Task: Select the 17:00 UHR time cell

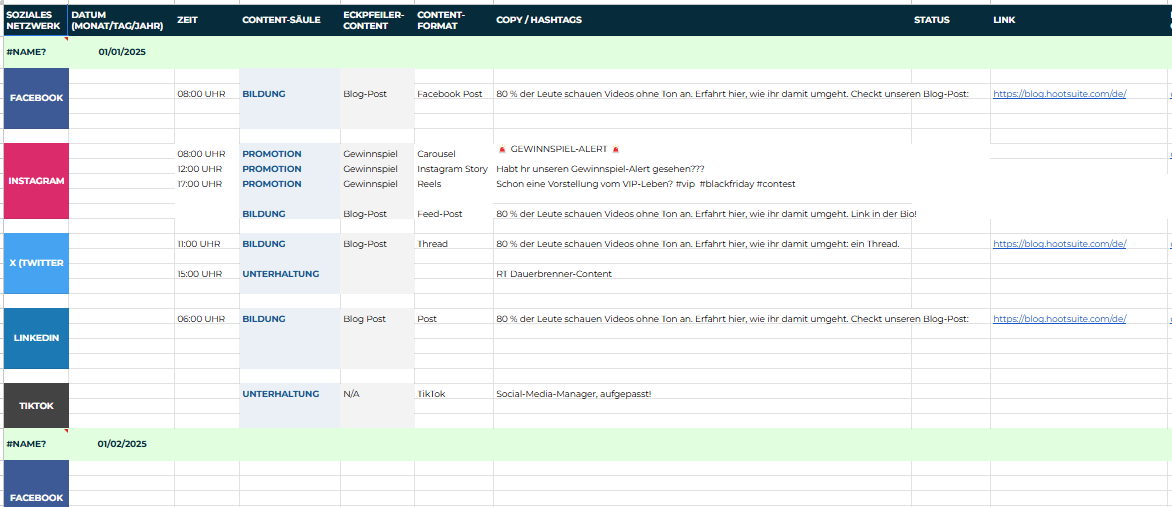Action: click(x=200, y=184)
